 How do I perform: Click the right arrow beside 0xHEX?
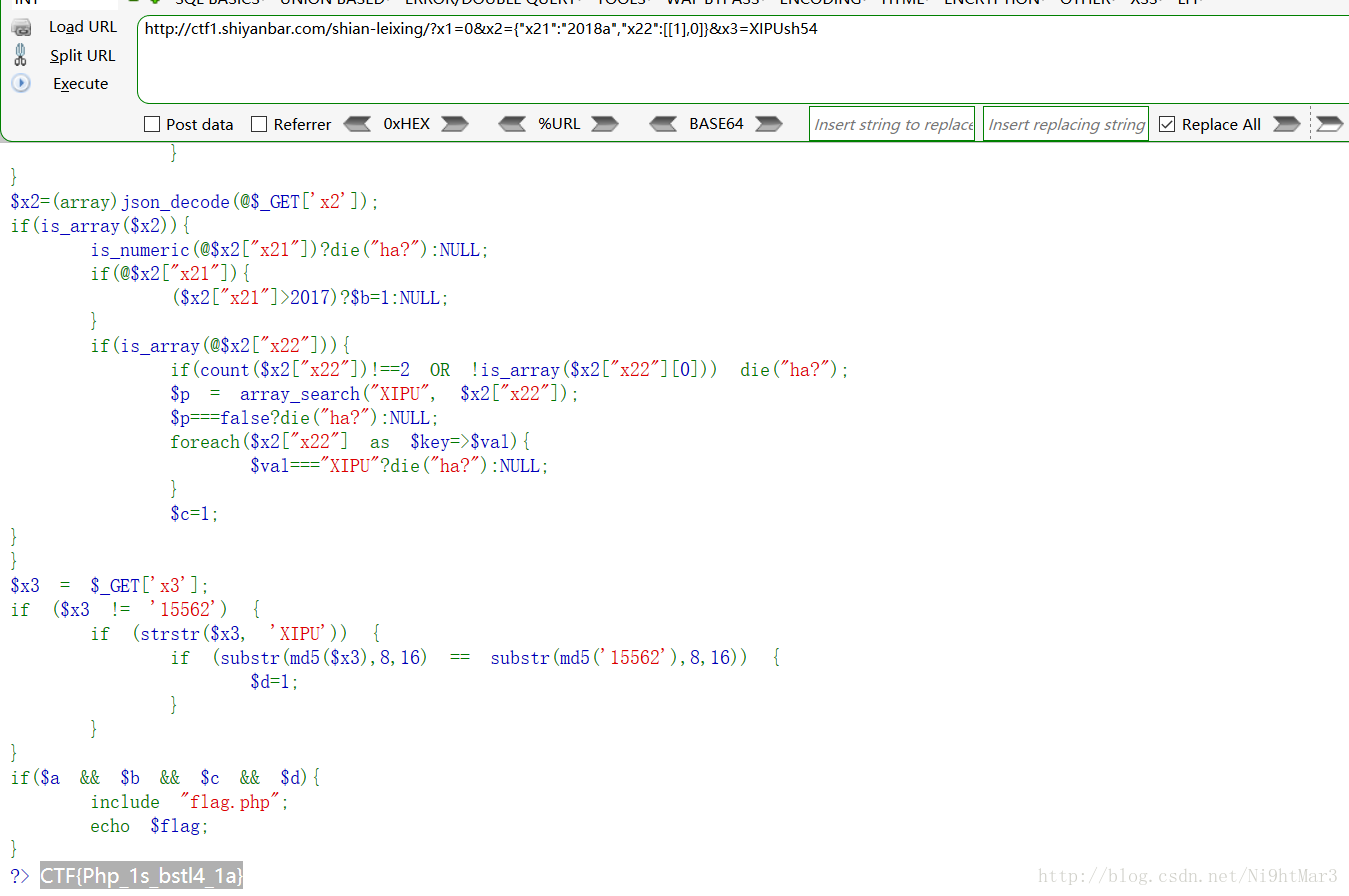pos(455,124)
